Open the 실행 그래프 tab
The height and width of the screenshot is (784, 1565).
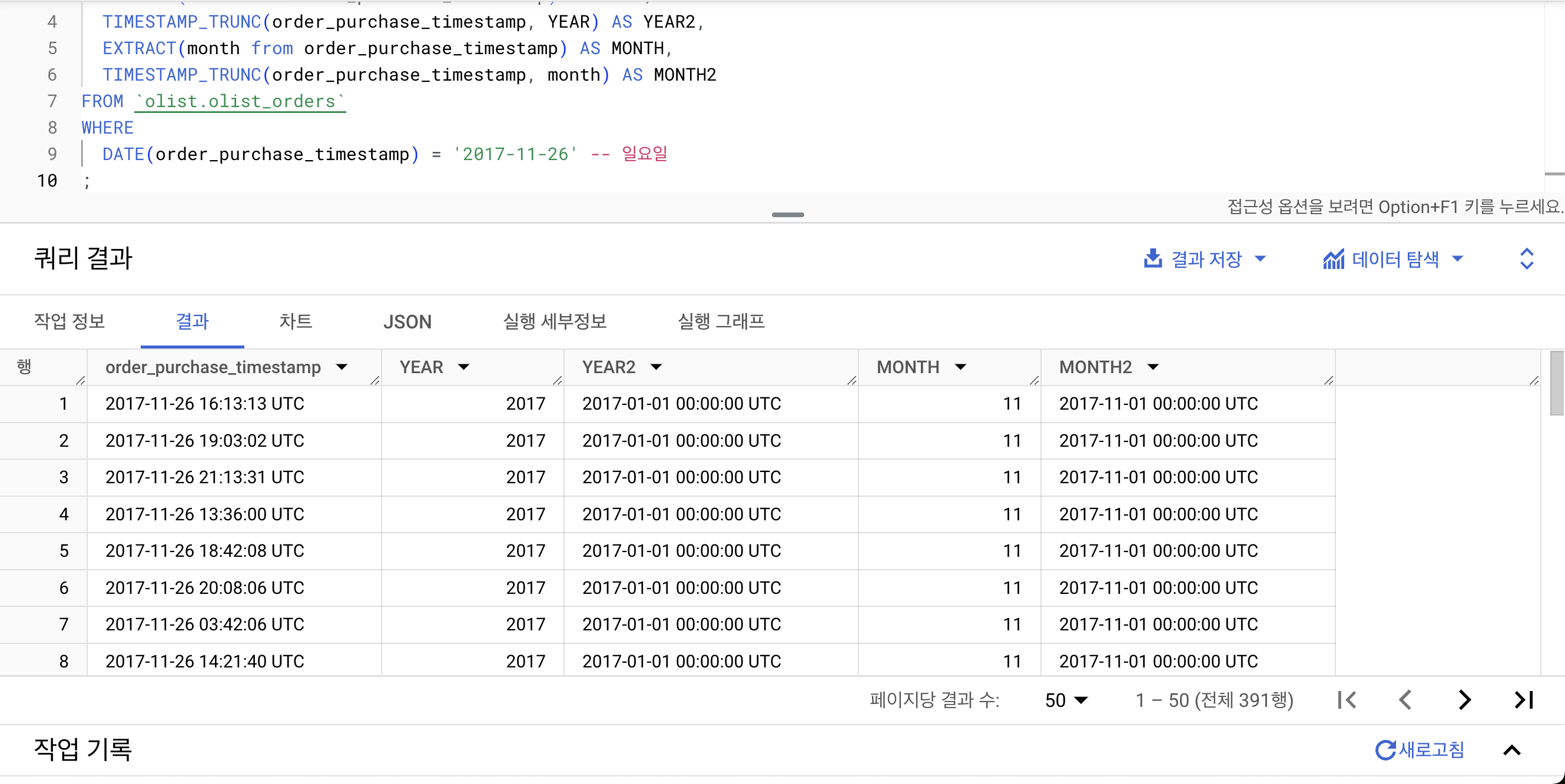[x=721, y=321]
